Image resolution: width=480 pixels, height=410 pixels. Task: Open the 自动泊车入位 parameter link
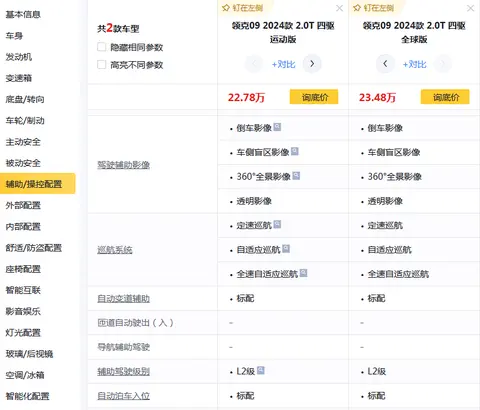click(x=123, y=396)
